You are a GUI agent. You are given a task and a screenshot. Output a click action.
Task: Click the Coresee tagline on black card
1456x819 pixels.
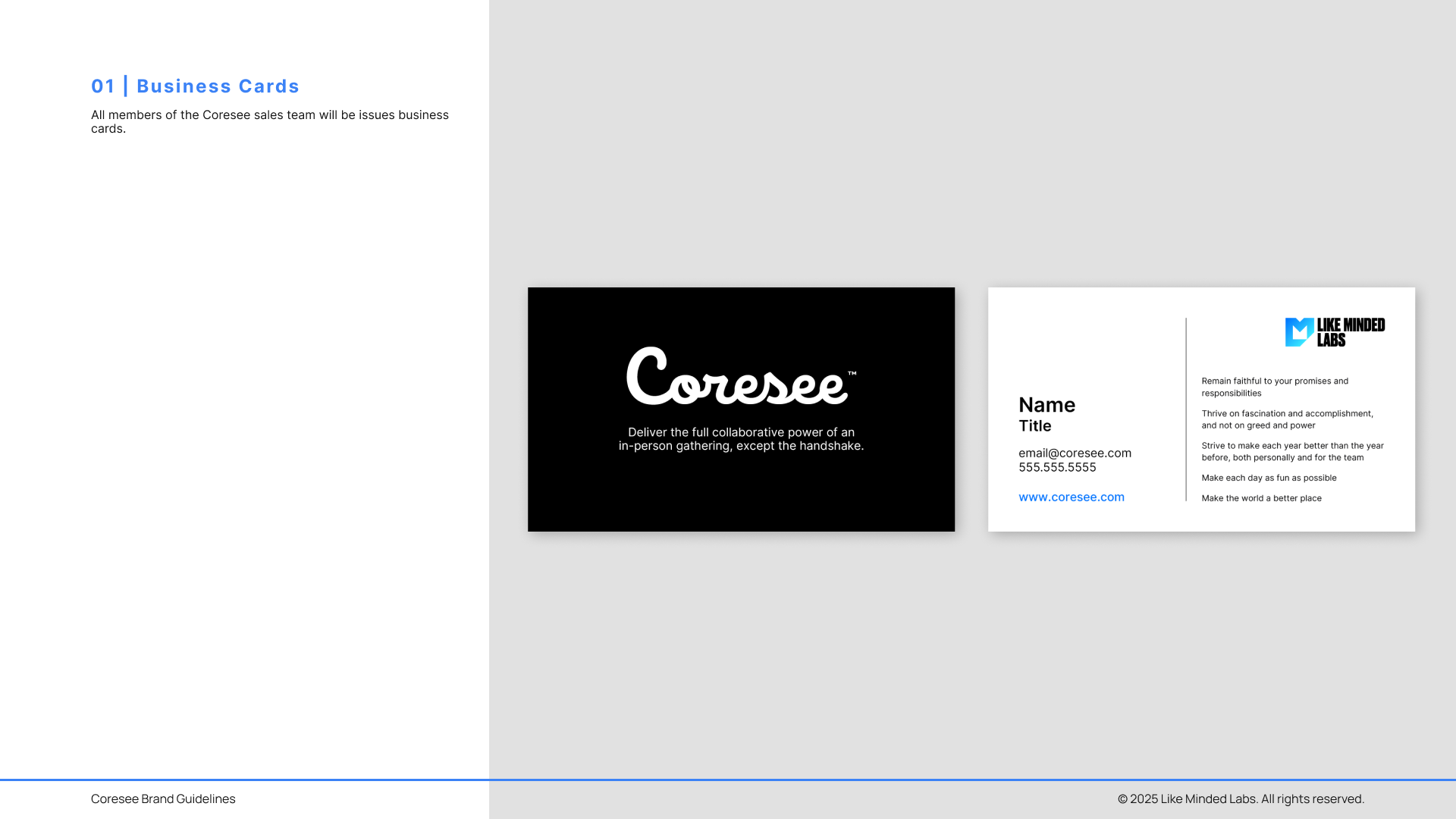(x=741, y=439)
